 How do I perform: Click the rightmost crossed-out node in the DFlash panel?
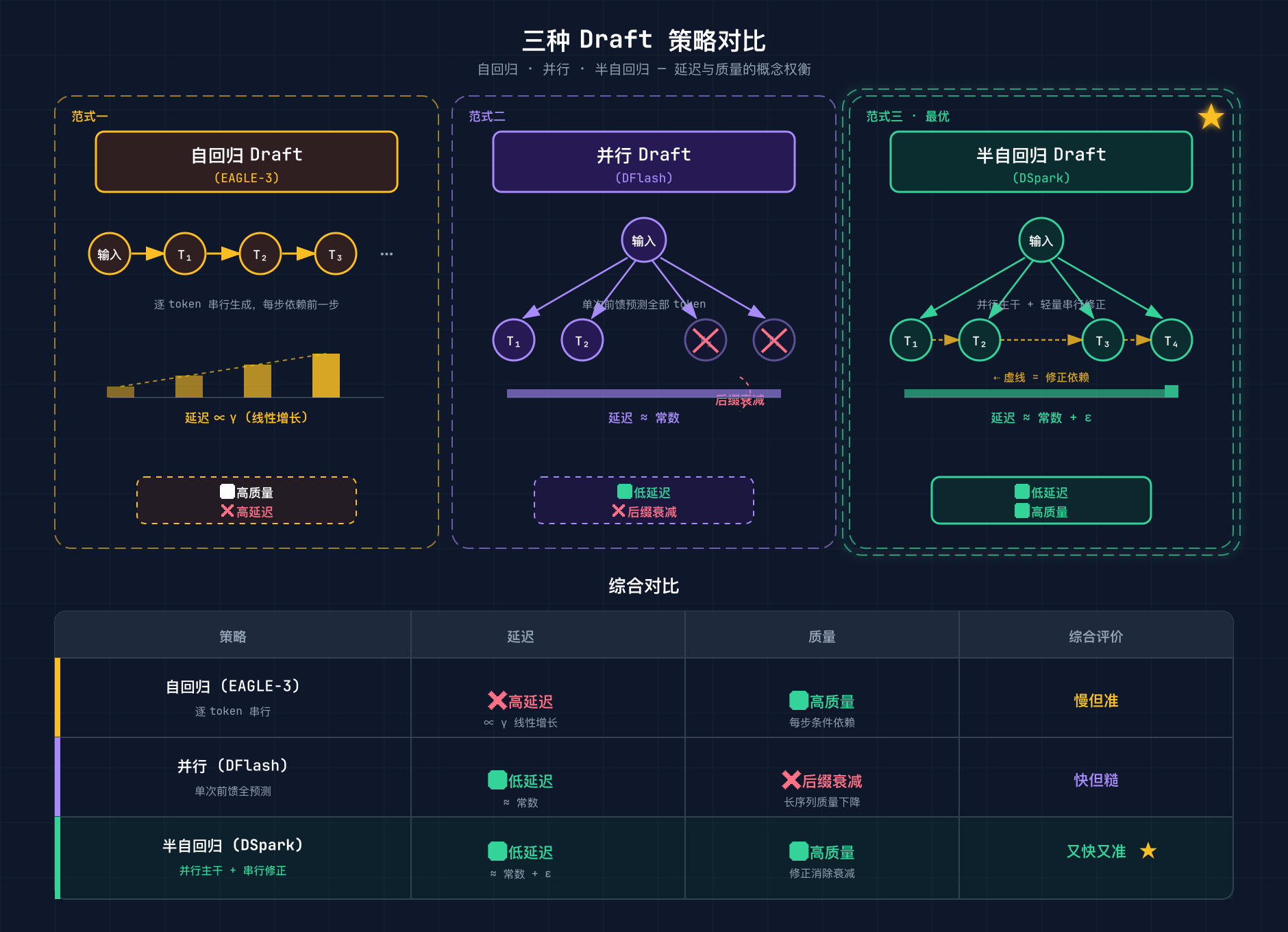coord(774,340)
